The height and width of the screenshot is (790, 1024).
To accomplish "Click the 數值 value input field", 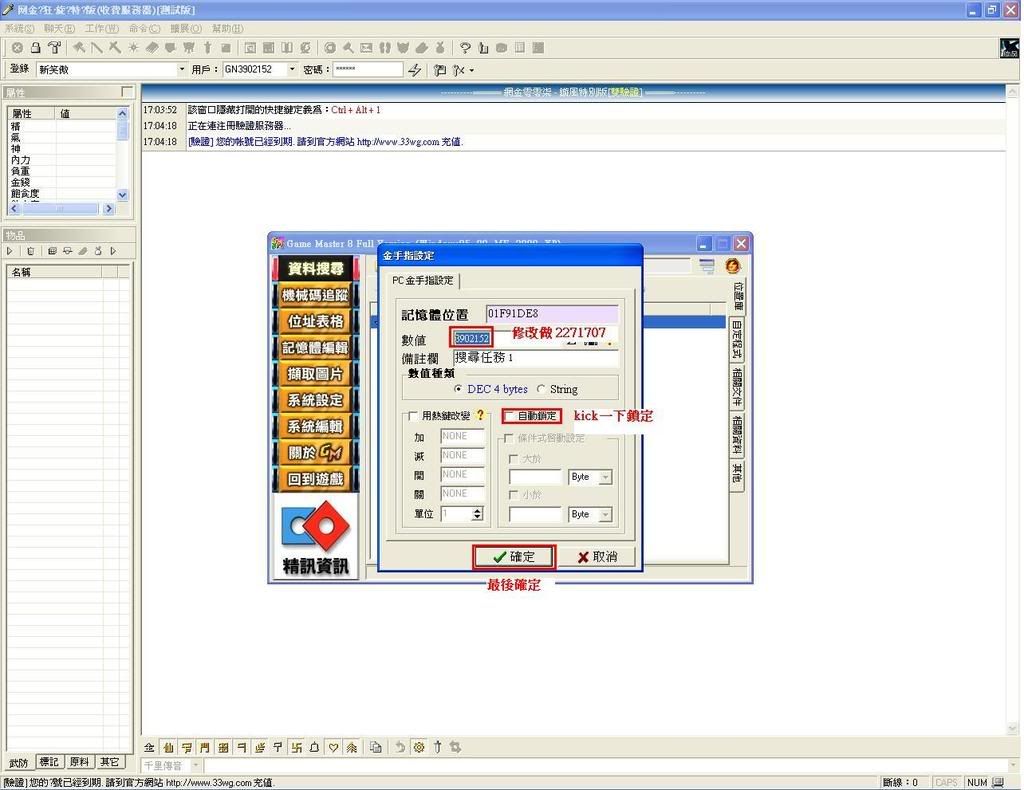I will pyautogui.click(x=472, y=338).
